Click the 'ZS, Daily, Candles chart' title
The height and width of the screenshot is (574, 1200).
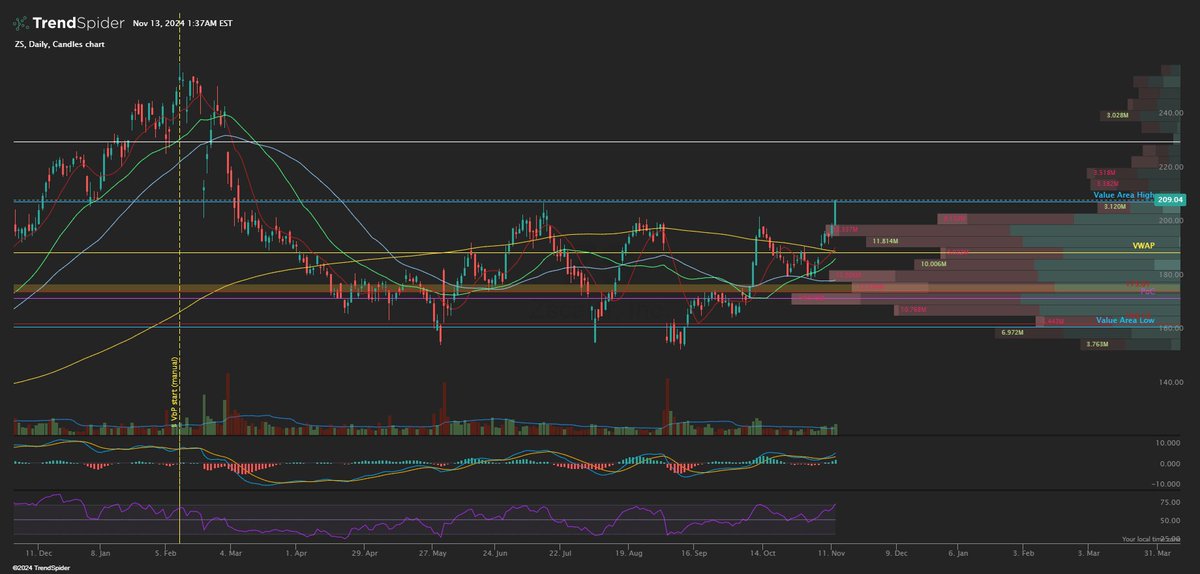click(x=58, y=45)
